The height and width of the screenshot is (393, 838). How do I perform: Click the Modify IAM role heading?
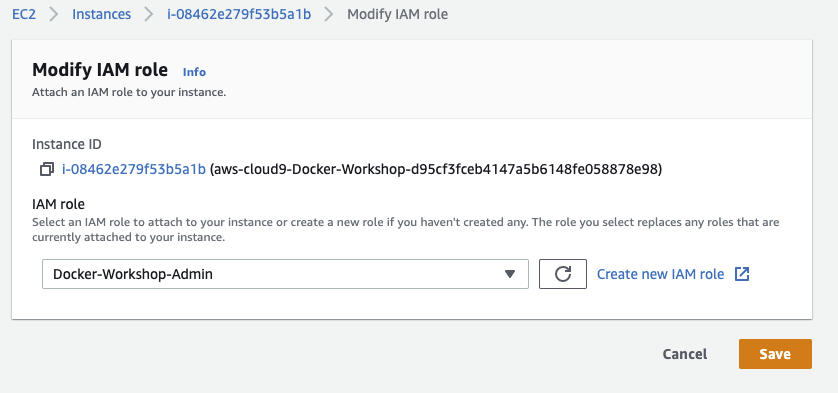[x=100, y=70]
